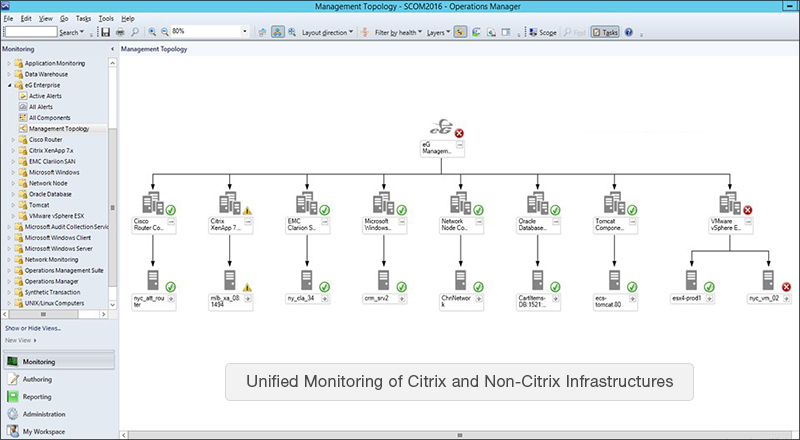Open the Help menu
The image size is (800, 440).
pos(128,18)
